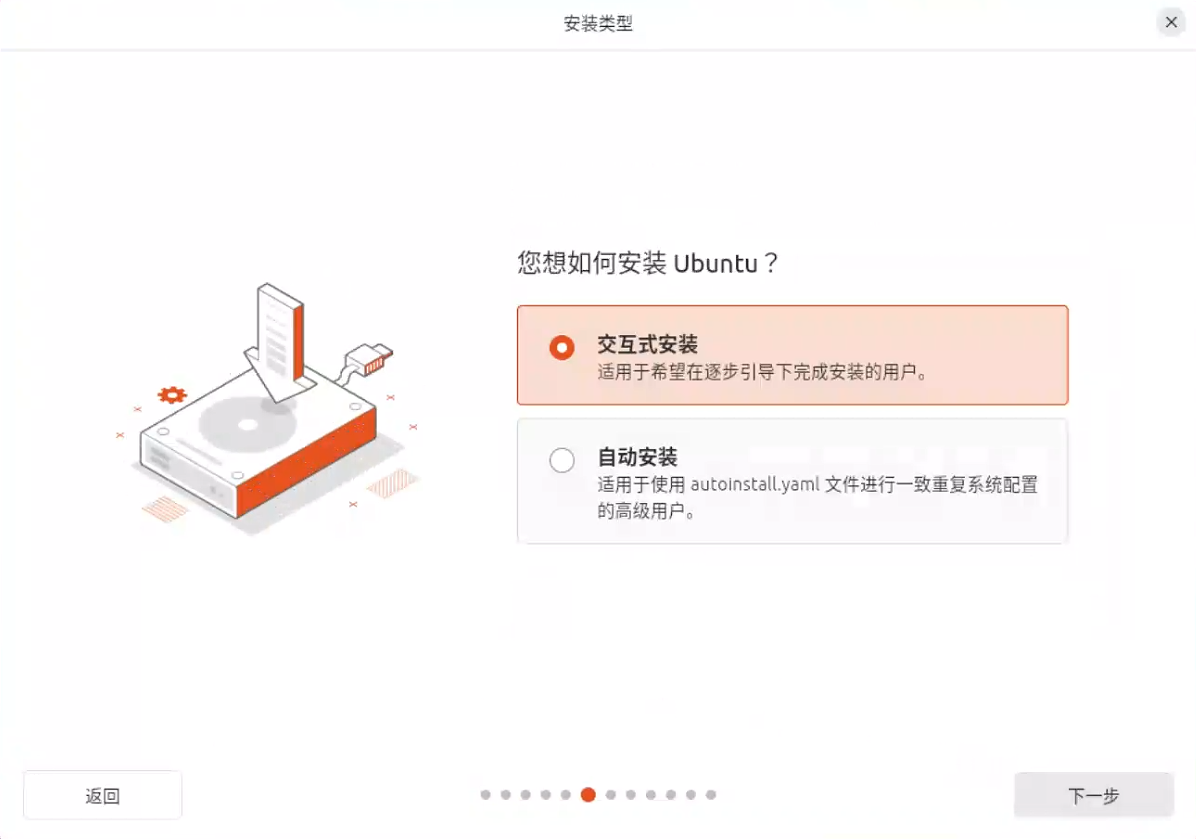Click the 您想如何安装 Ubuntu heading

[x=648, y=263]
